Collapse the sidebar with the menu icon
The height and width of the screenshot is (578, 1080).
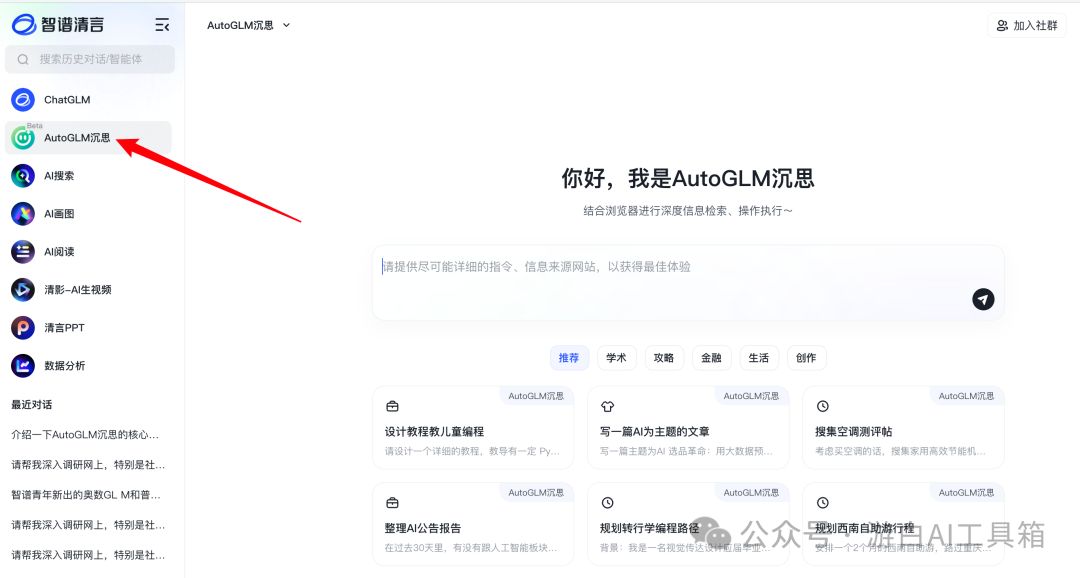tap(162, 25)
